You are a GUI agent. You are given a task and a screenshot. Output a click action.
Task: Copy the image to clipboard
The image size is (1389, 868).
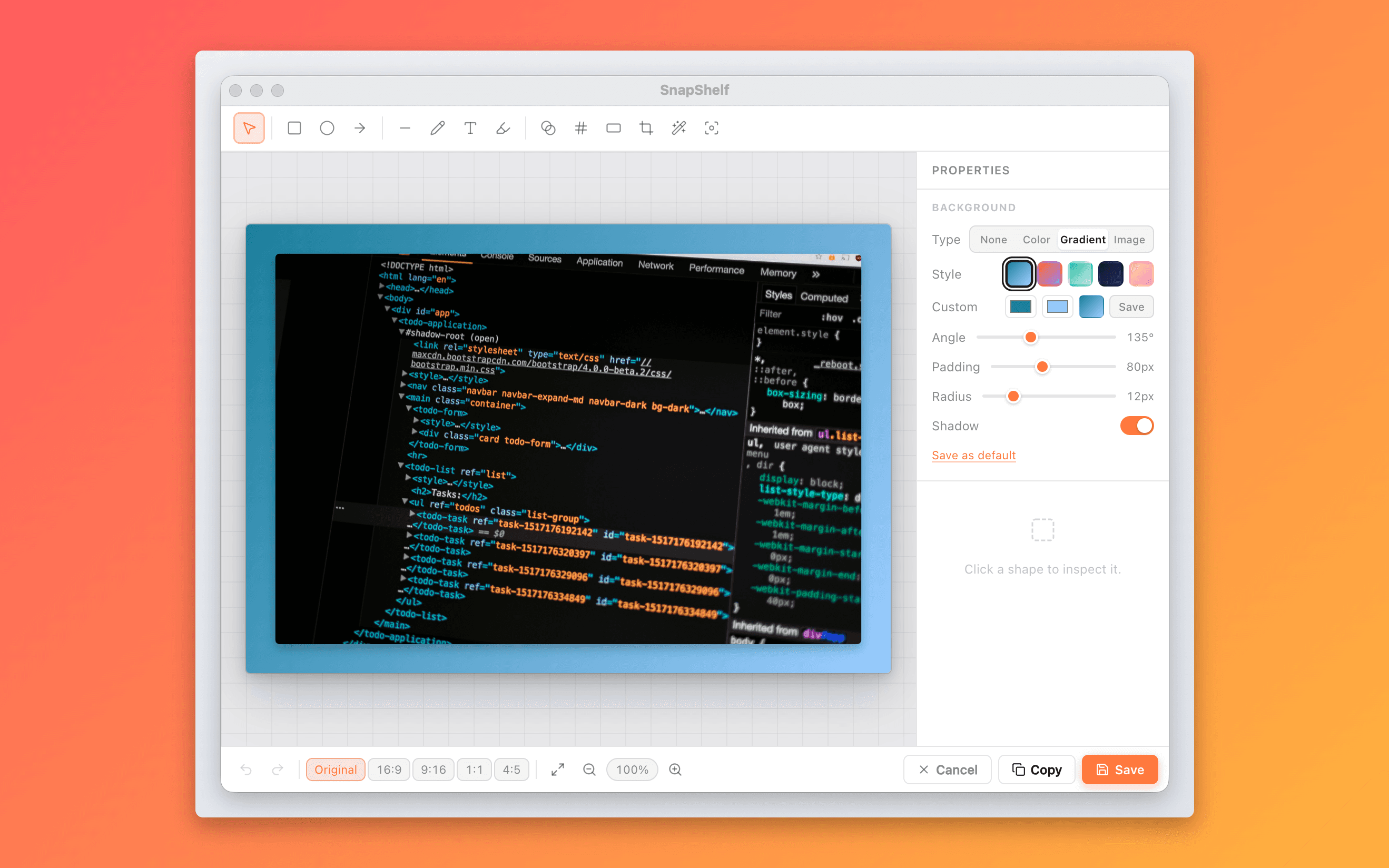(x=1037, y=770)
